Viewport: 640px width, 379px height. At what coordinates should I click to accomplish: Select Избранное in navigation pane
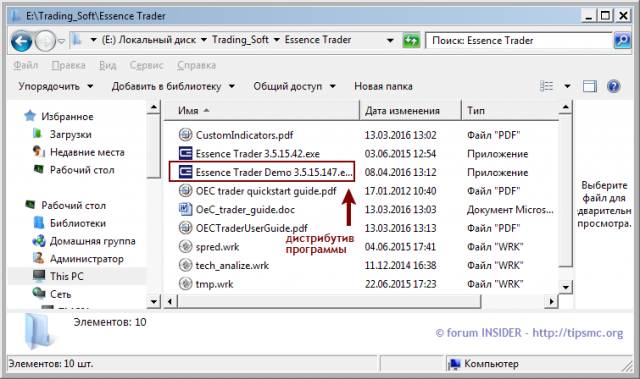[67, 117]
